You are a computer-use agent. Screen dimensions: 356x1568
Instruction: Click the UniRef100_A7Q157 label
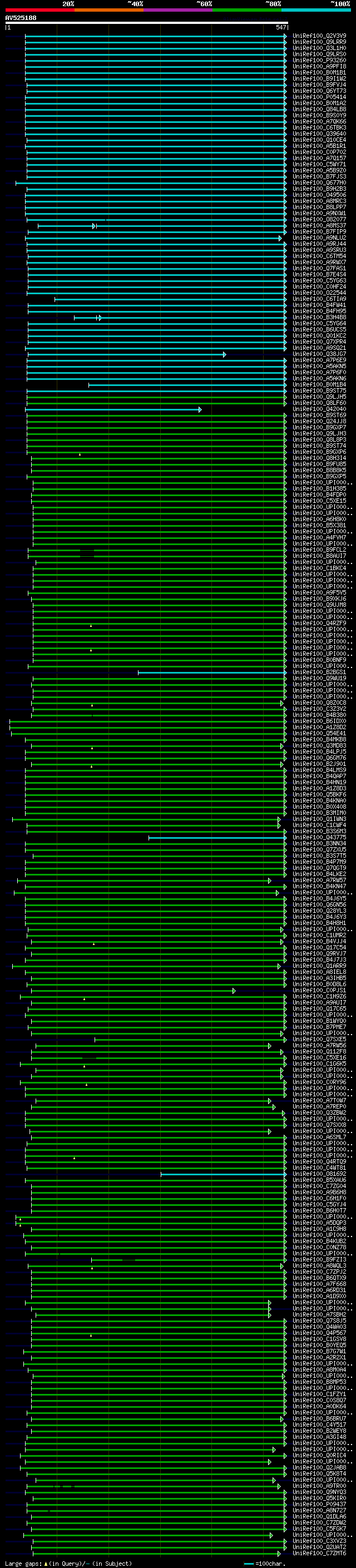pos(319,159)
